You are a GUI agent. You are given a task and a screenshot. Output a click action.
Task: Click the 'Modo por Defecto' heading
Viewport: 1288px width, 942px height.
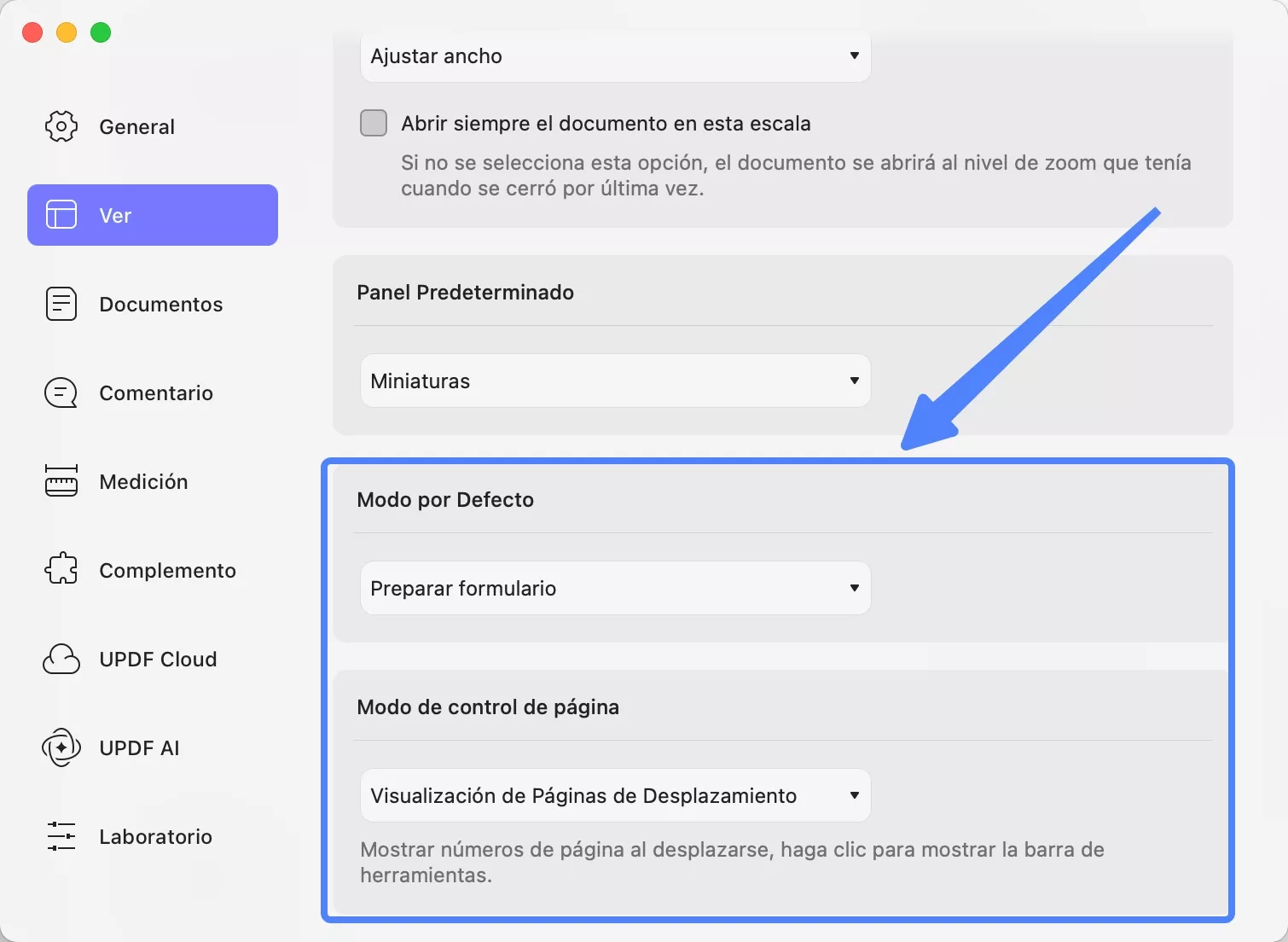(x=445, y=499)
